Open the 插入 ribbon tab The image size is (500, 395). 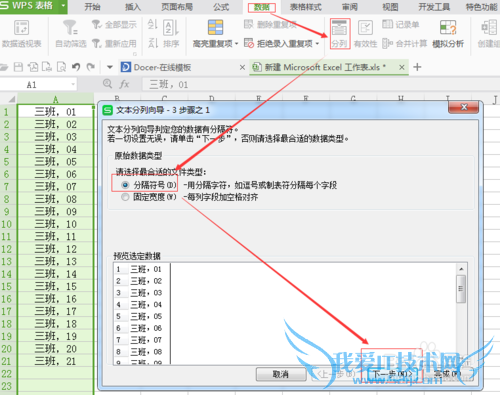(133, 7)
